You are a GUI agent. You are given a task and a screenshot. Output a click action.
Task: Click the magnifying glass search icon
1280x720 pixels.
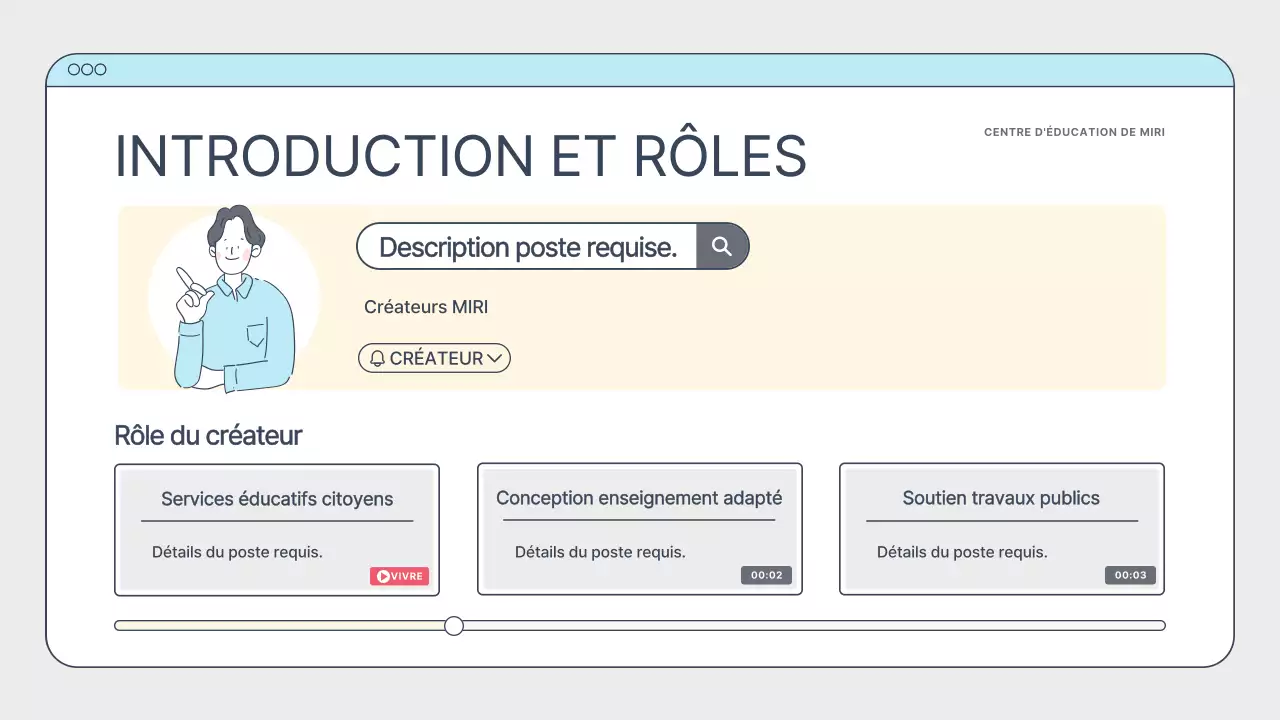(x=722, y=246)
